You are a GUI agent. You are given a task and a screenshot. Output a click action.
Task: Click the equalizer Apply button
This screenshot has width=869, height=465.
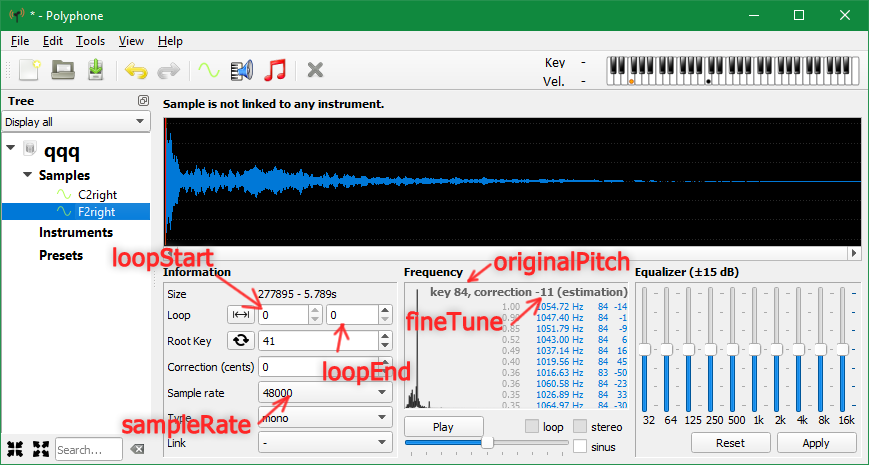tap(816, 442)
